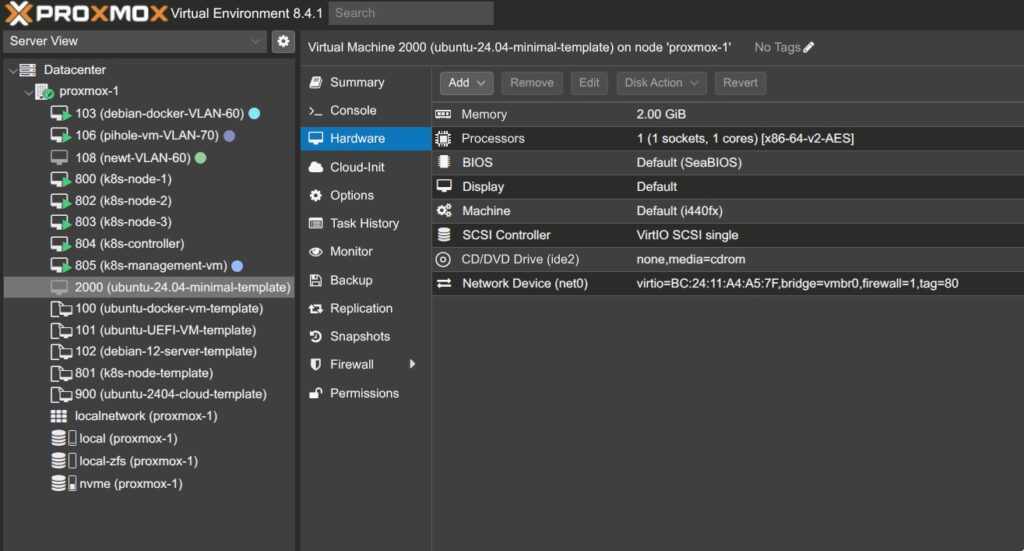This screenshot has width=1024, height=551.
Task: Select the Hardware tab
Action: click(x=366, y=138)
